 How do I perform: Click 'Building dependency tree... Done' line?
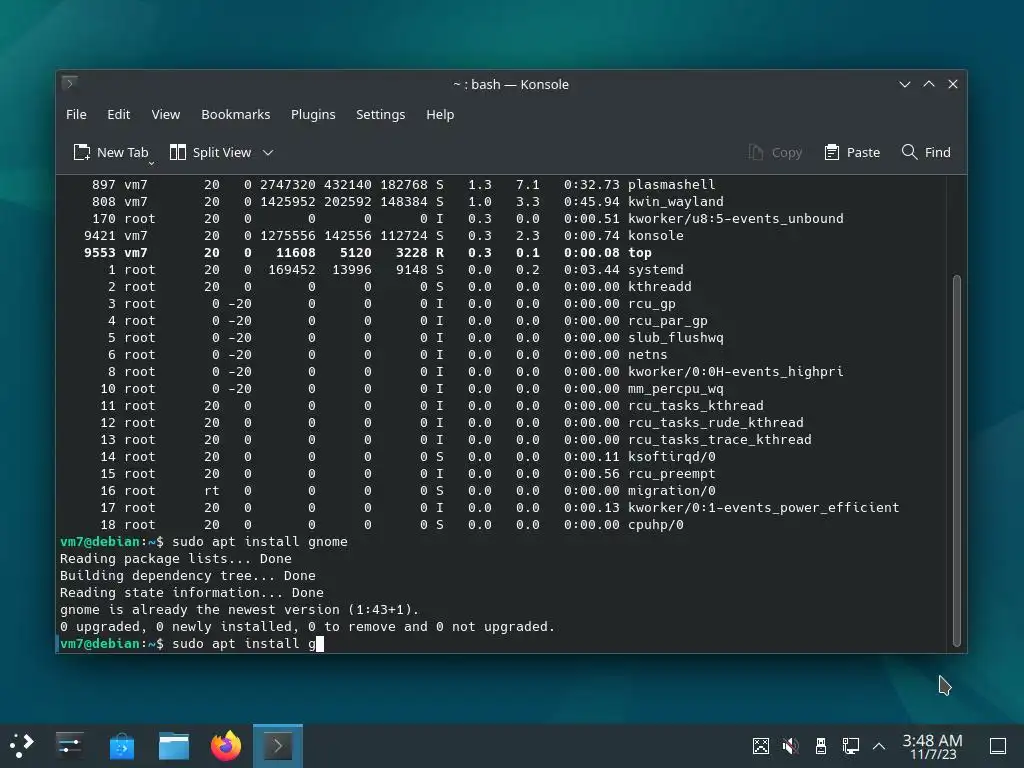click(187, 575)
